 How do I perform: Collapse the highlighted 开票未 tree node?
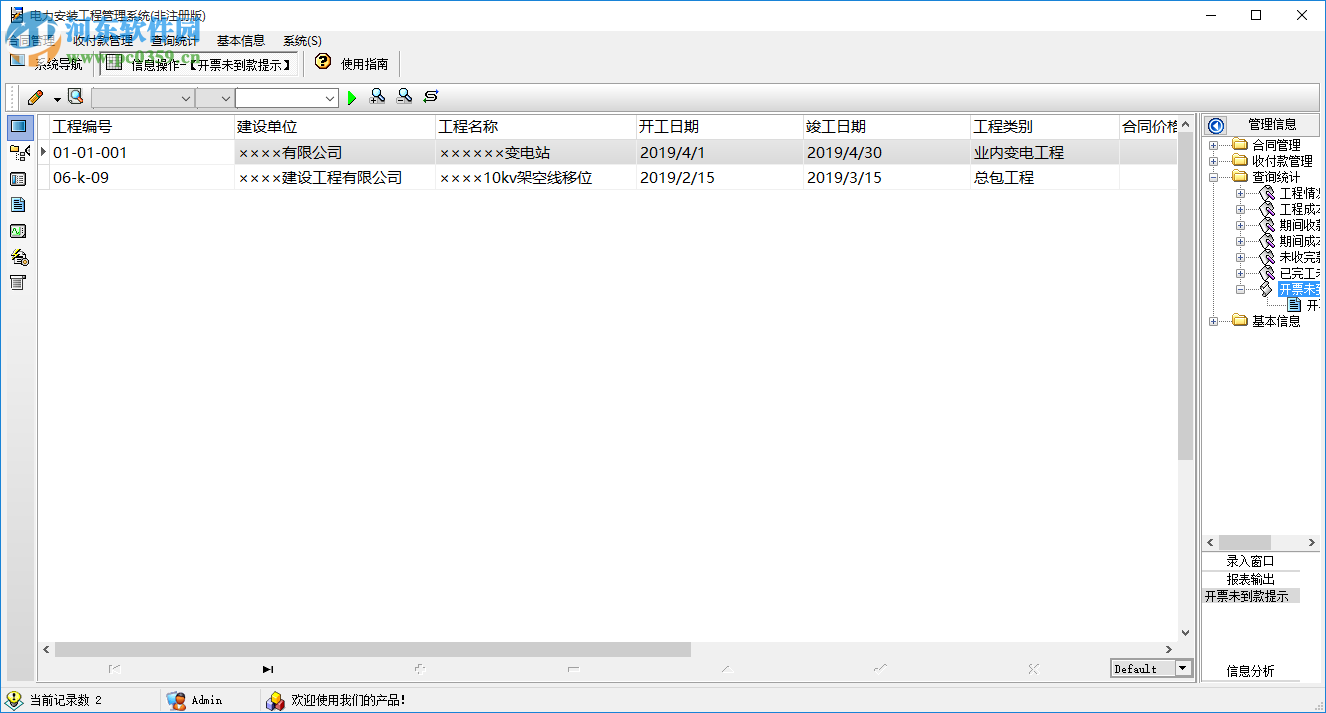(1240, 289)
